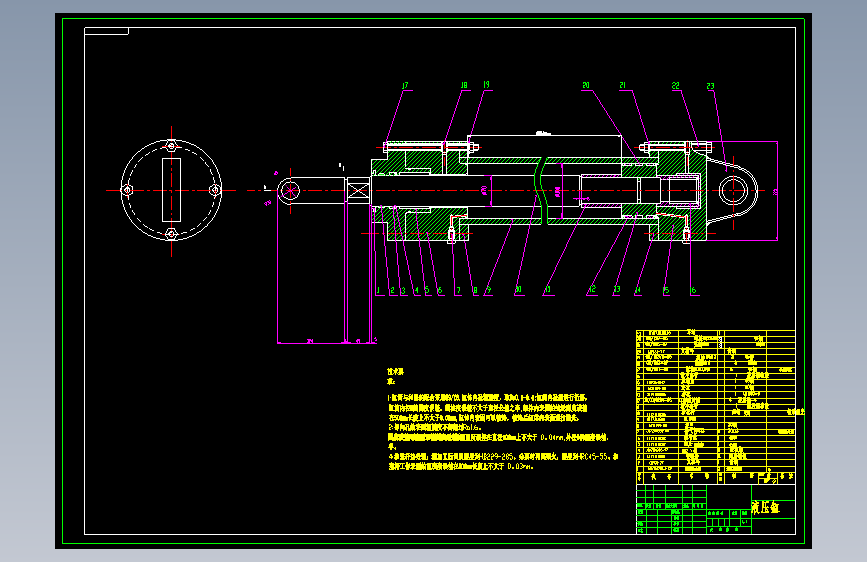Screen dimensions: 867x562
Task: Choose part callout label 15
Action: tap(666, 290)
